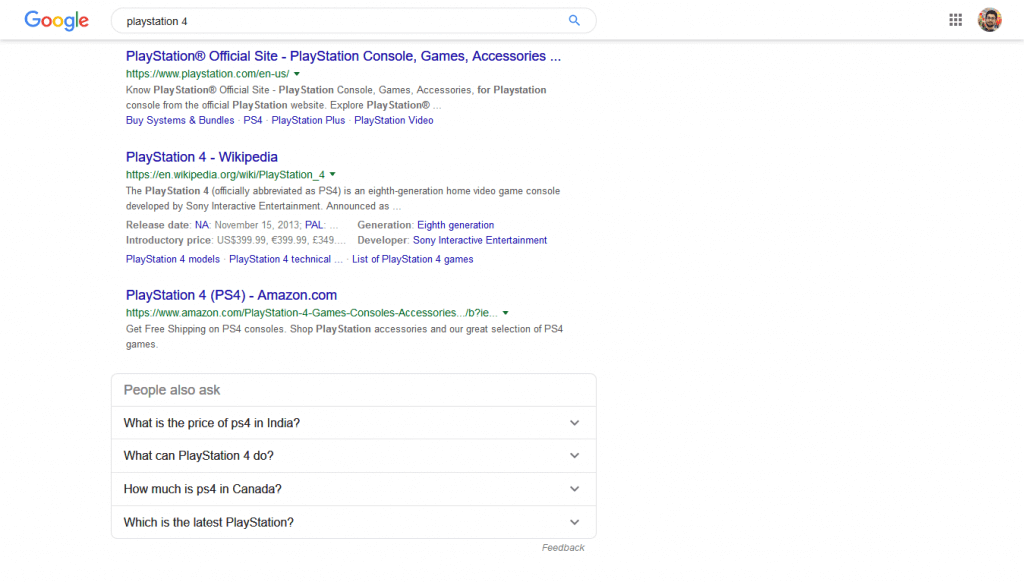Open the Buy Systems & Bundles sitelink

(180, 120)
